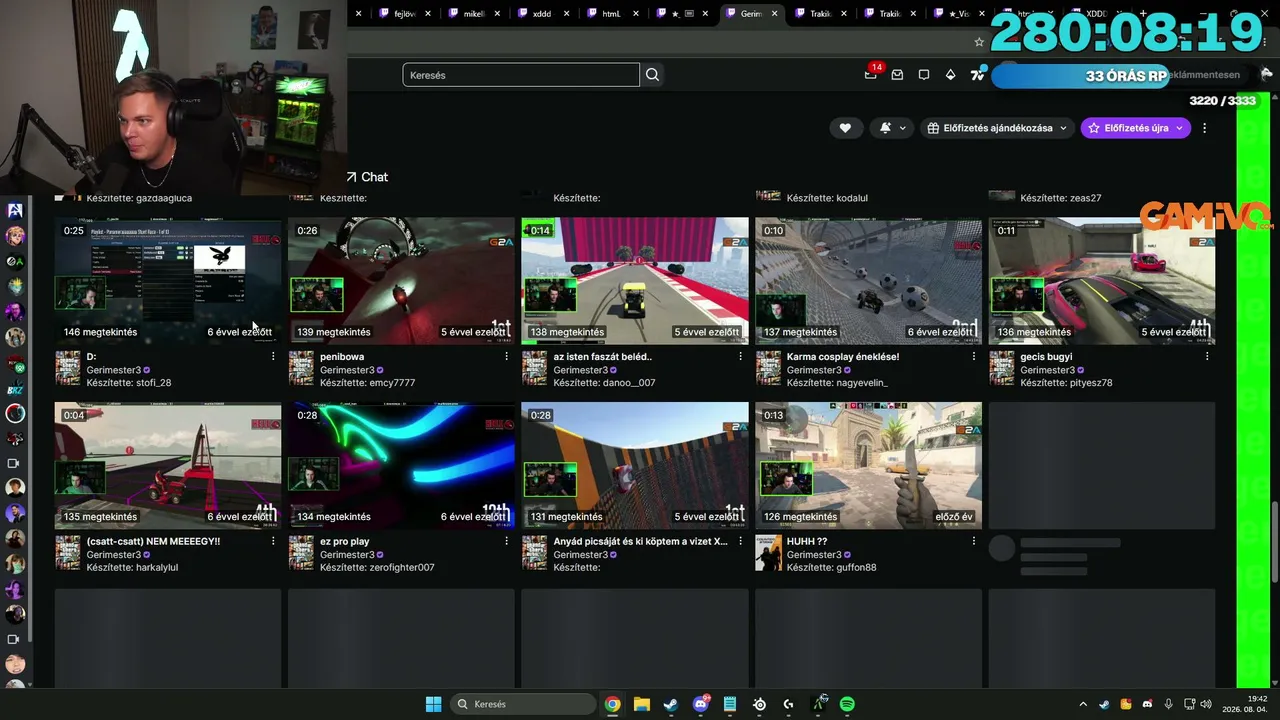Open Google Chrome in the taskbar

[x=613, y=704]
